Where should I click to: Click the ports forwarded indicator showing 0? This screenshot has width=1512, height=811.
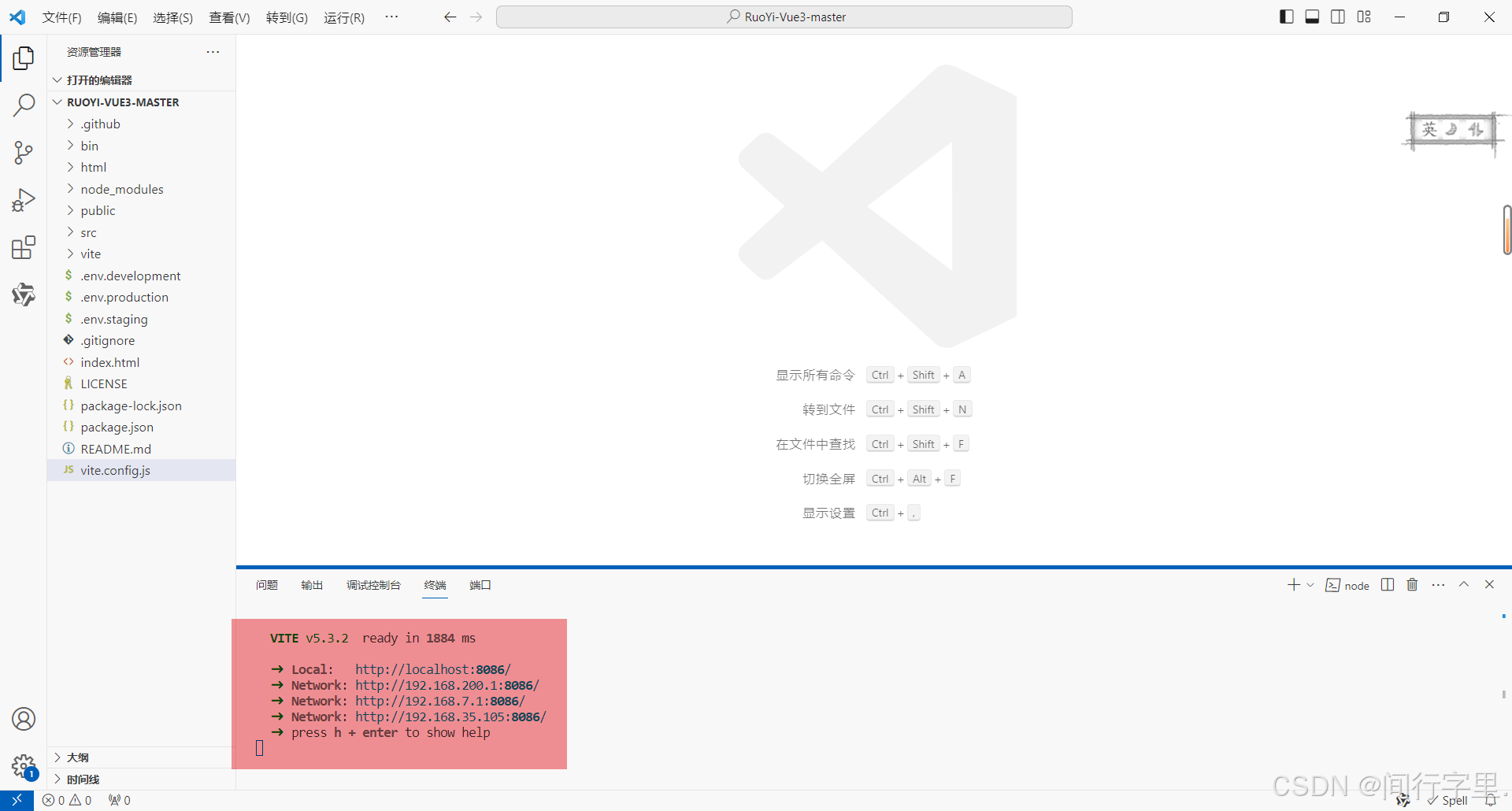(x=120, y=800)
